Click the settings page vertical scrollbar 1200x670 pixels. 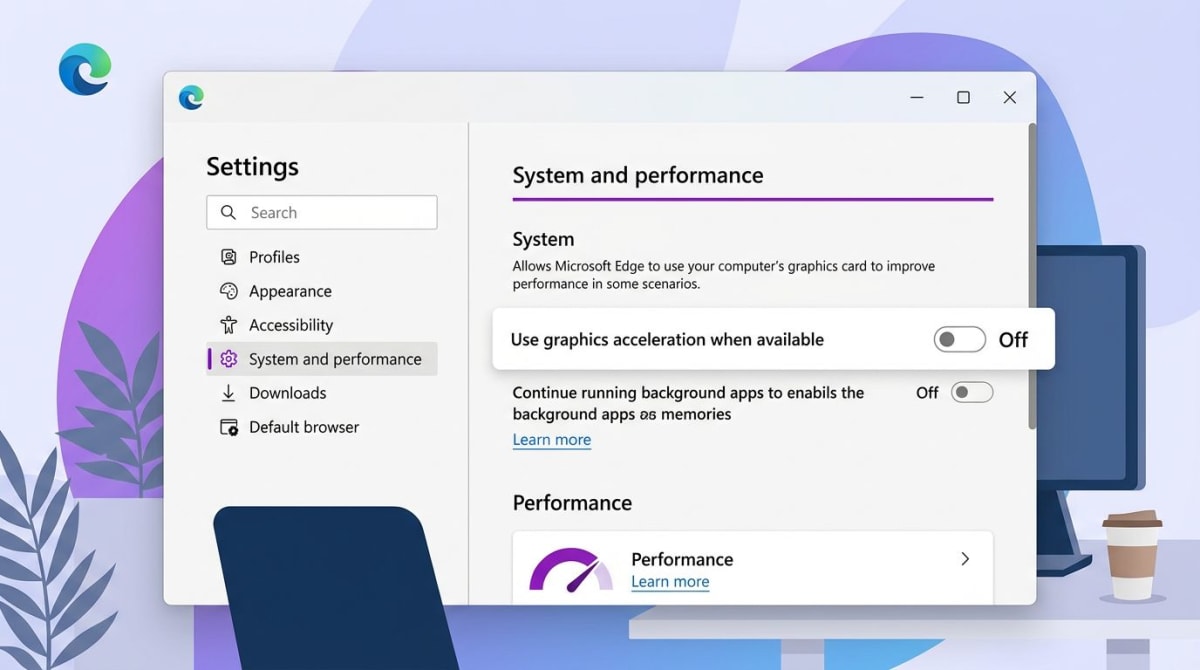coord(1032,277)
